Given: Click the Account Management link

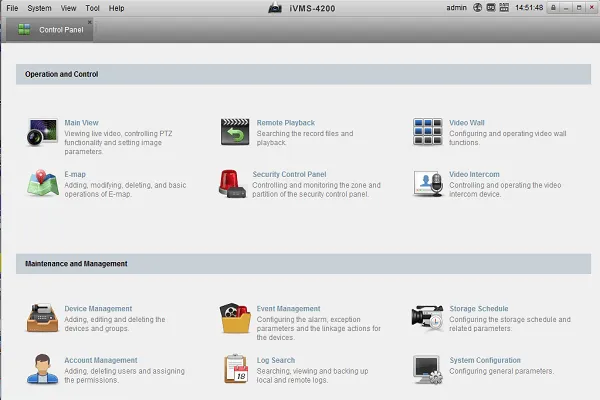Looking at the screenshot, I should click(101, 361).
